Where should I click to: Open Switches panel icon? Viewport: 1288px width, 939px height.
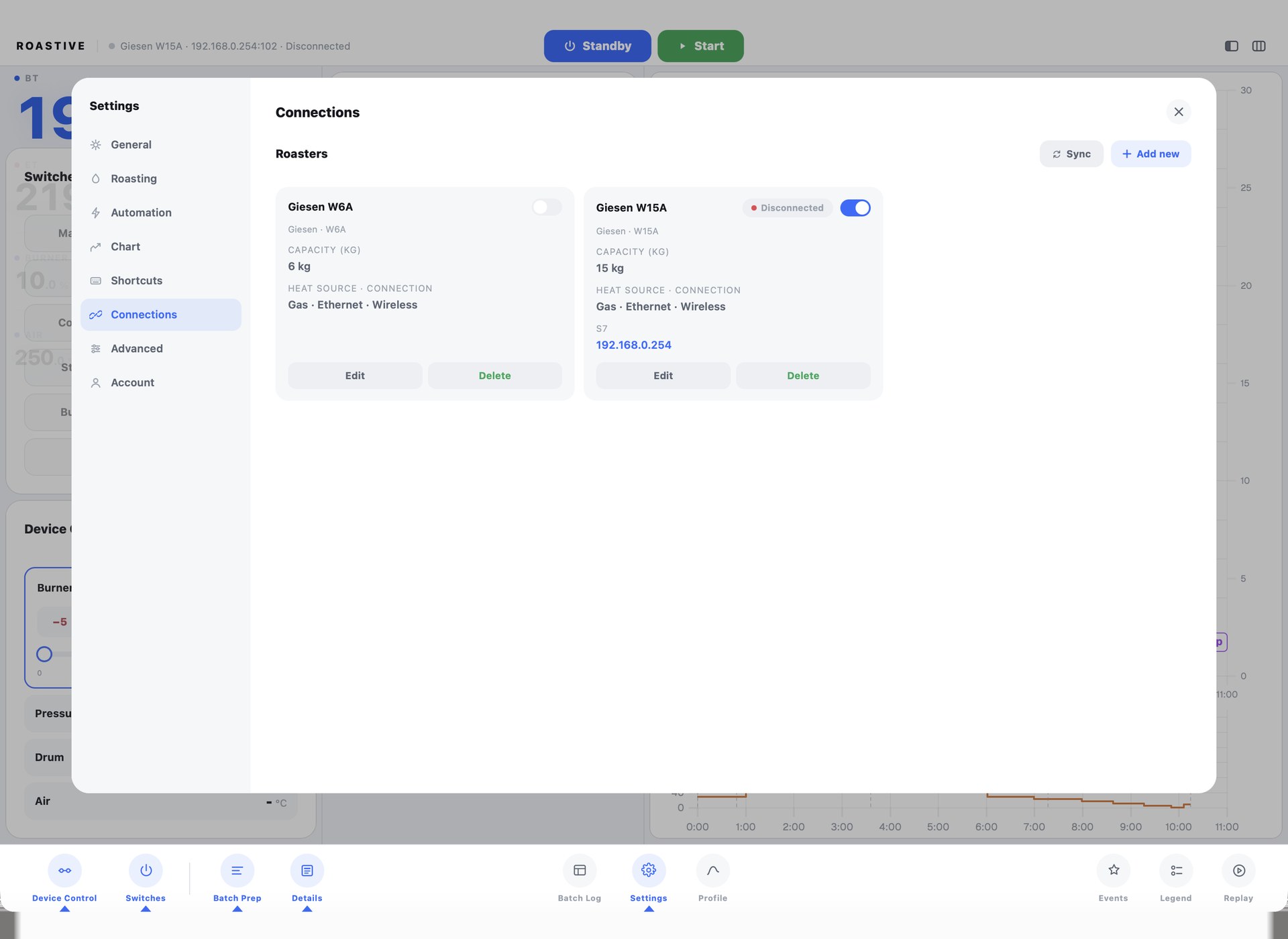click(146, 871)
